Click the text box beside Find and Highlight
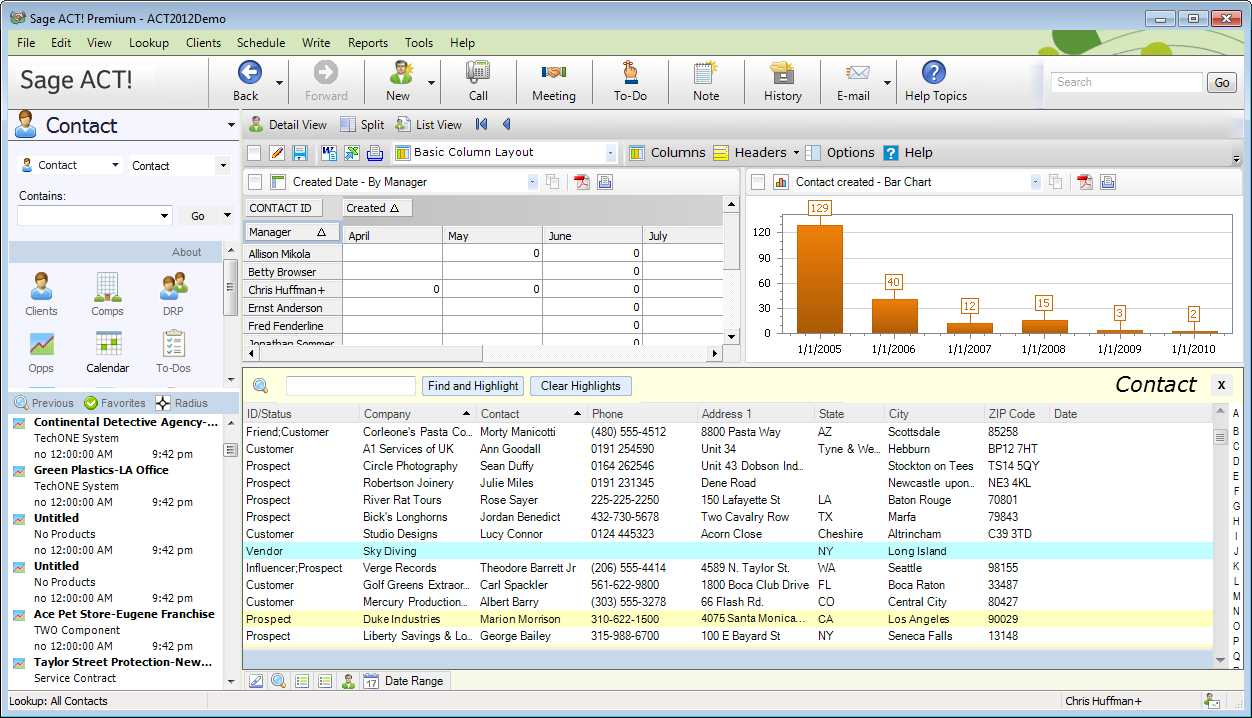 tap(350, 386)
